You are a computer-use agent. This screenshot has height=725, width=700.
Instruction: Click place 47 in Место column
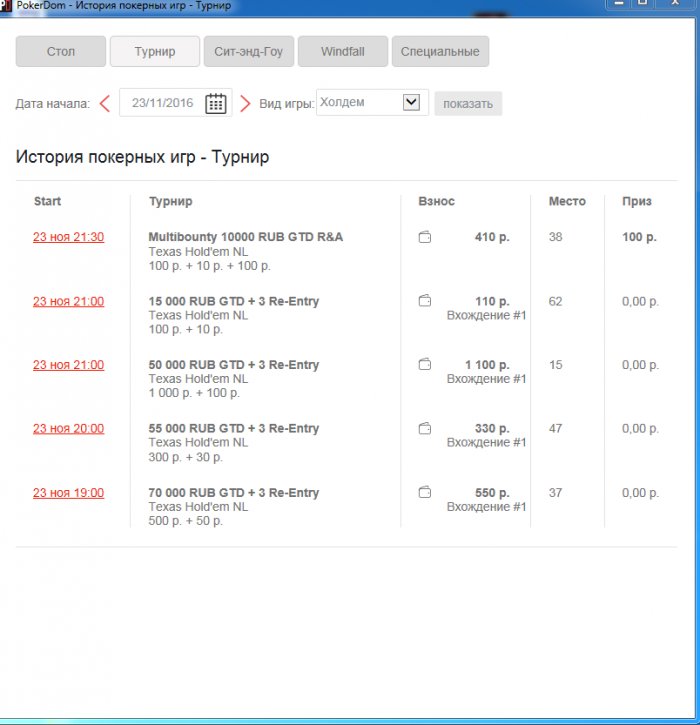[x=555, y=429]
